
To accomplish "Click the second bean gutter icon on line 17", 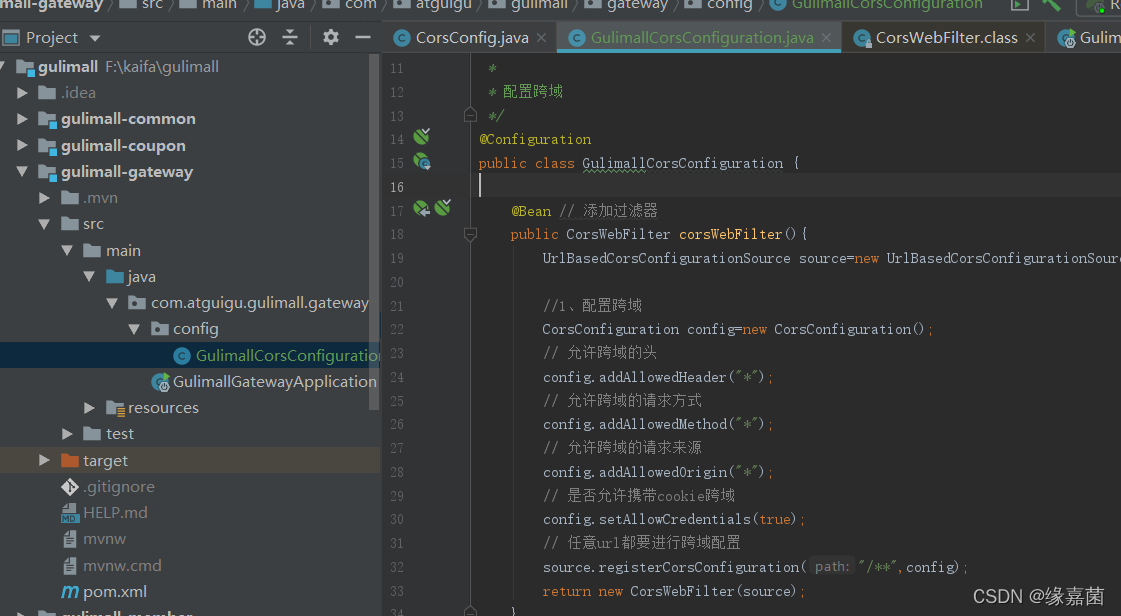I will [443, 208].
